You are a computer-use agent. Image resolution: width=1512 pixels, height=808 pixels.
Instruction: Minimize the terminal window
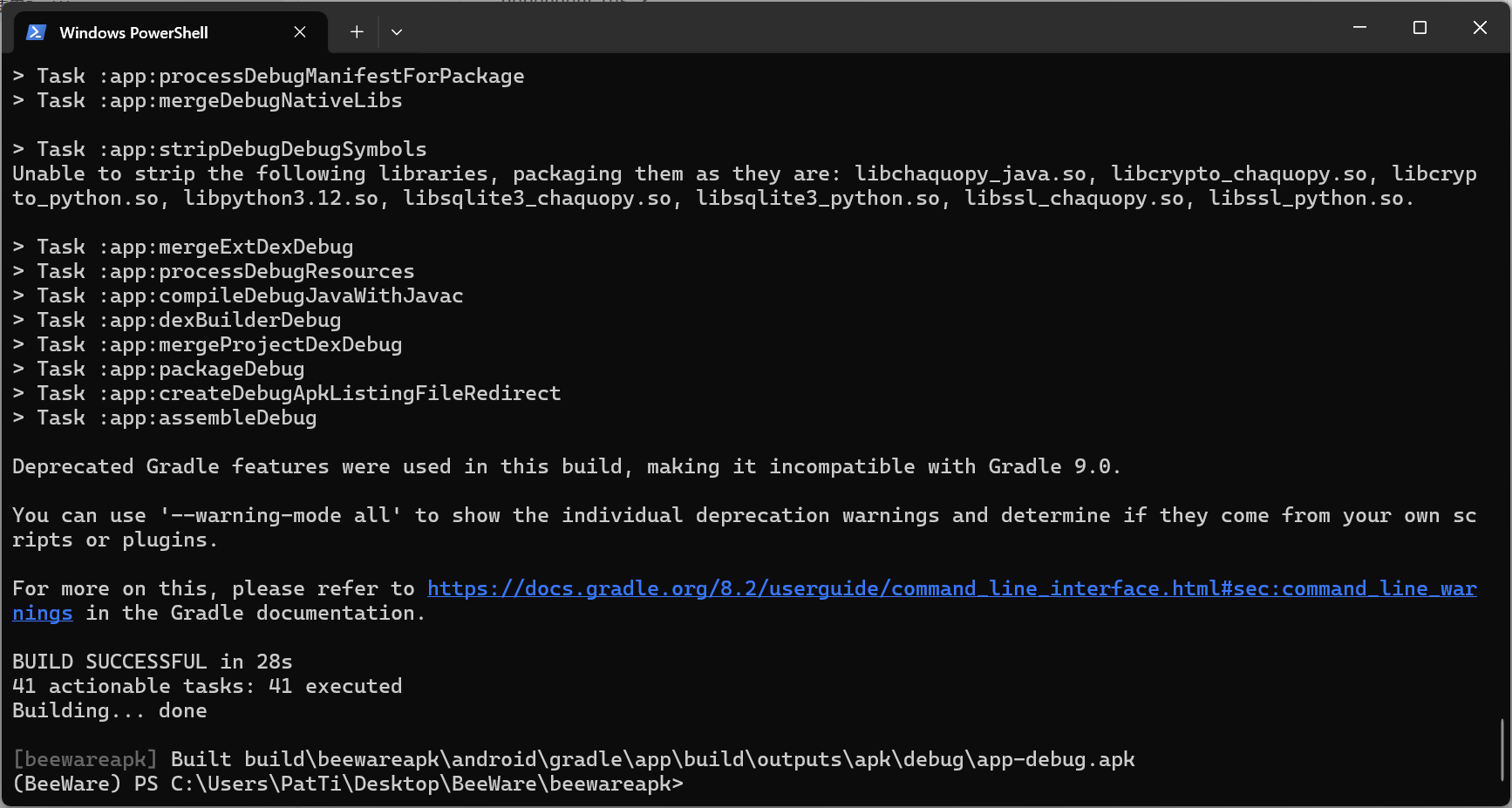coord(1359,28)
